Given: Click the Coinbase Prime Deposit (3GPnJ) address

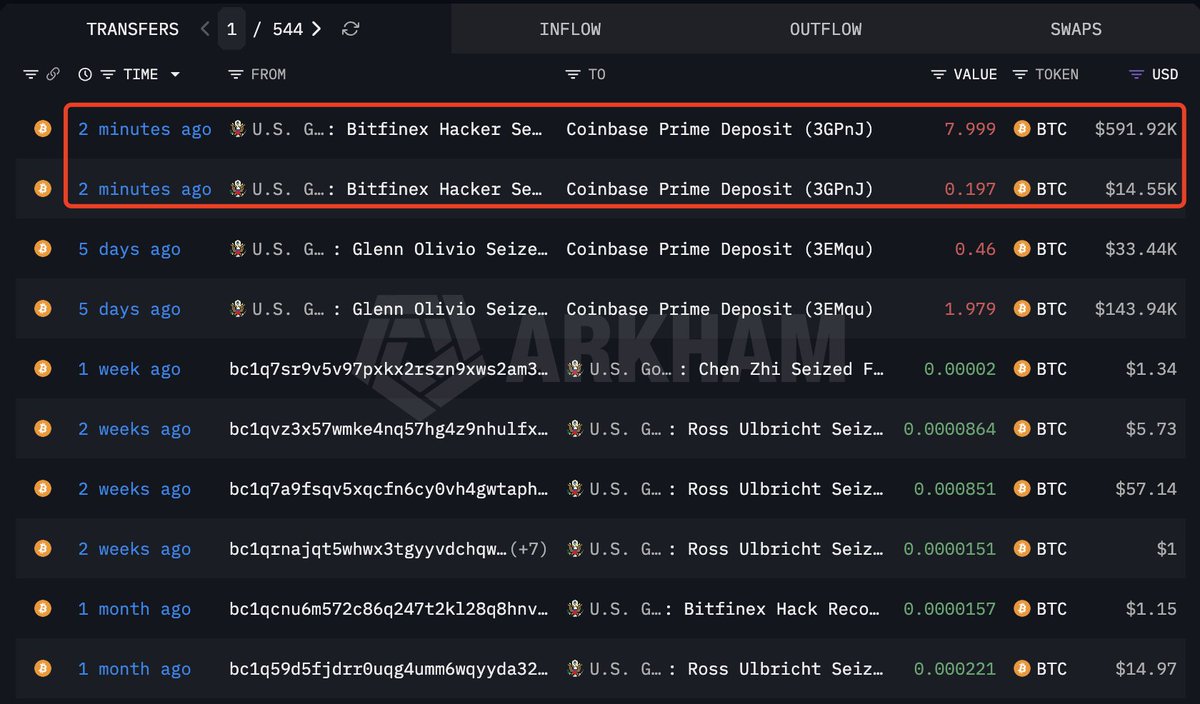Looking at the screenshot, I should point(719,129).
